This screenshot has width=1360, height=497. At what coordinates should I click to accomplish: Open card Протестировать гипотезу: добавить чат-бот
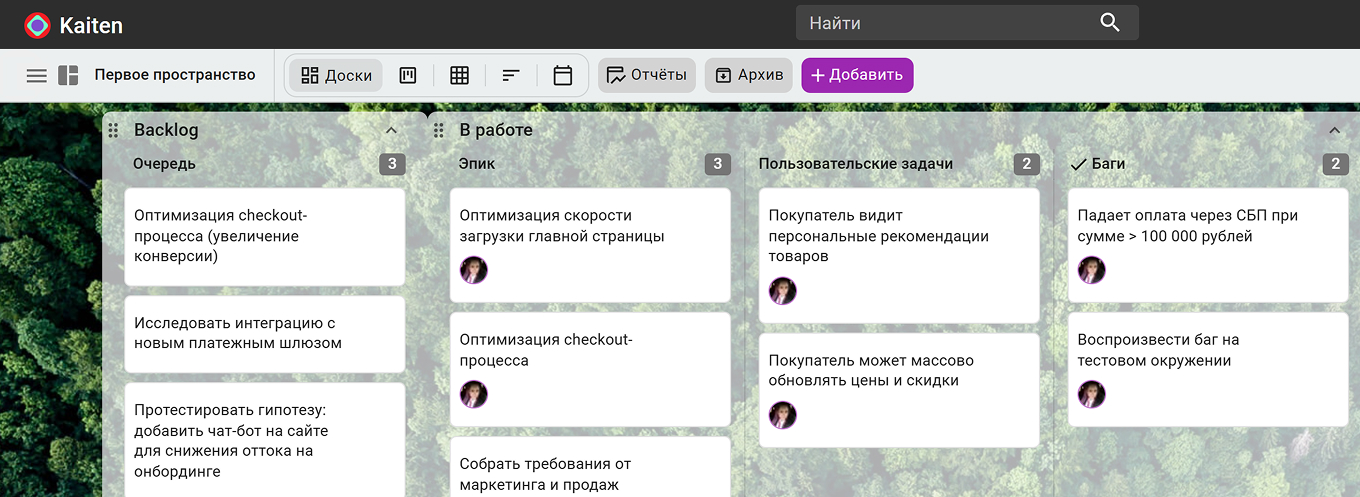[x=265, y=440]
